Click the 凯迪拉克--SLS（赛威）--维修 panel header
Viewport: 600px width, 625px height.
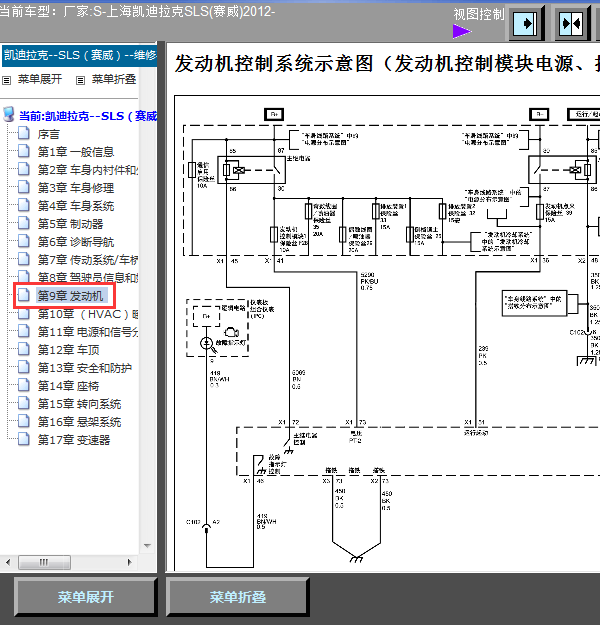[x=80, y=55]
